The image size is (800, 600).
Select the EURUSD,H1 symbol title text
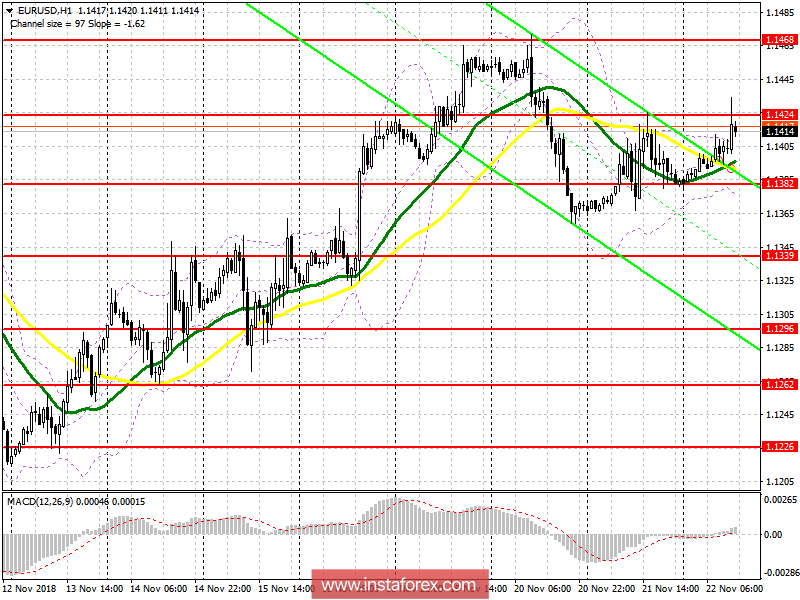[45, 10]
